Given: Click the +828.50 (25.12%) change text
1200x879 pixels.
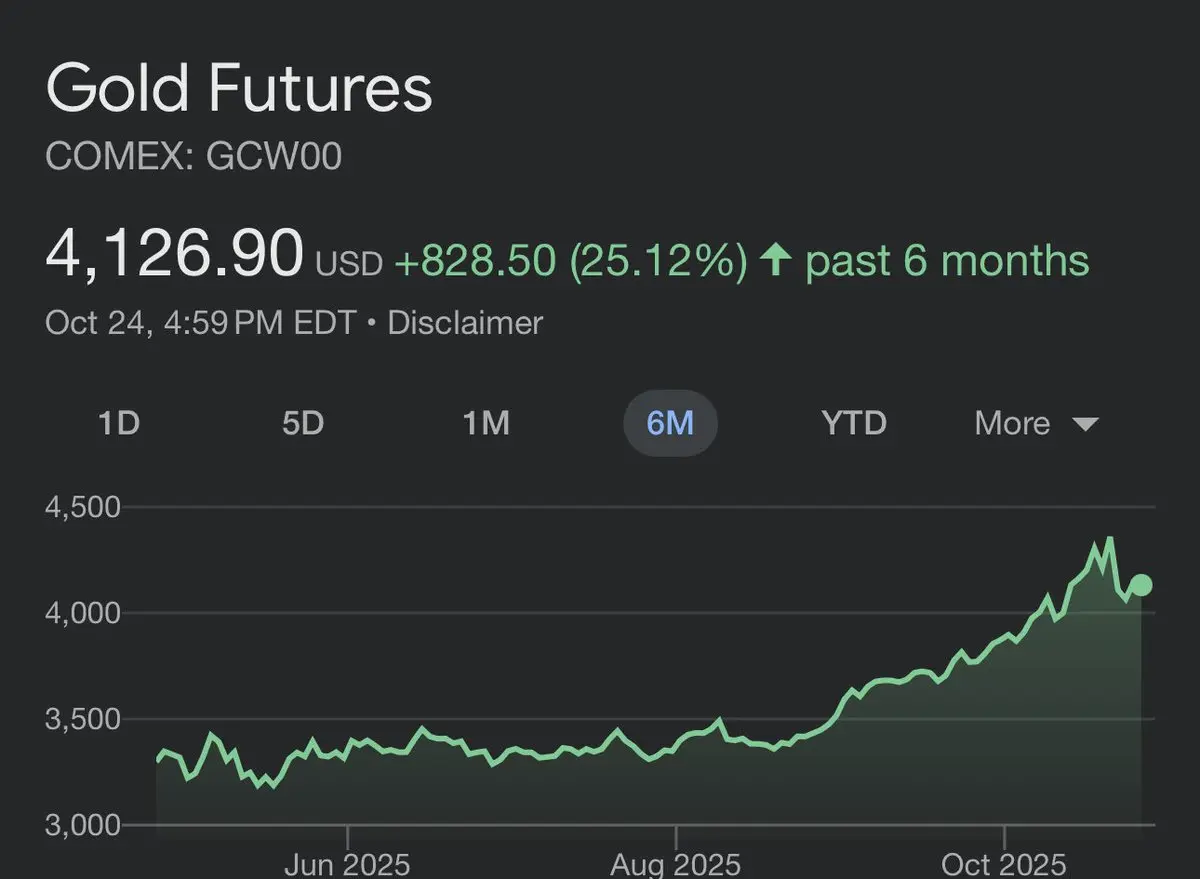Looking at the screenshot, I should (570, 261).
